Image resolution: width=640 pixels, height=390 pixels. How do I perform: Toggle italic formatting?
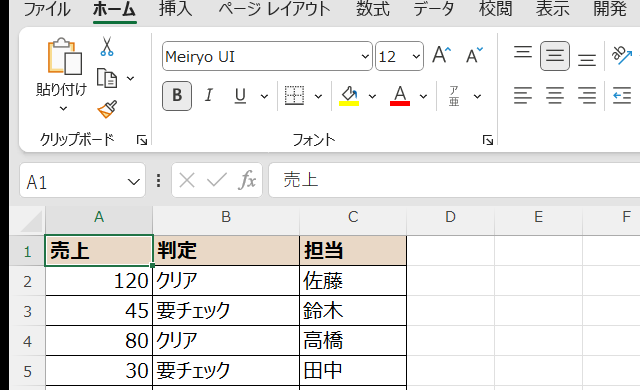[209, 95]
